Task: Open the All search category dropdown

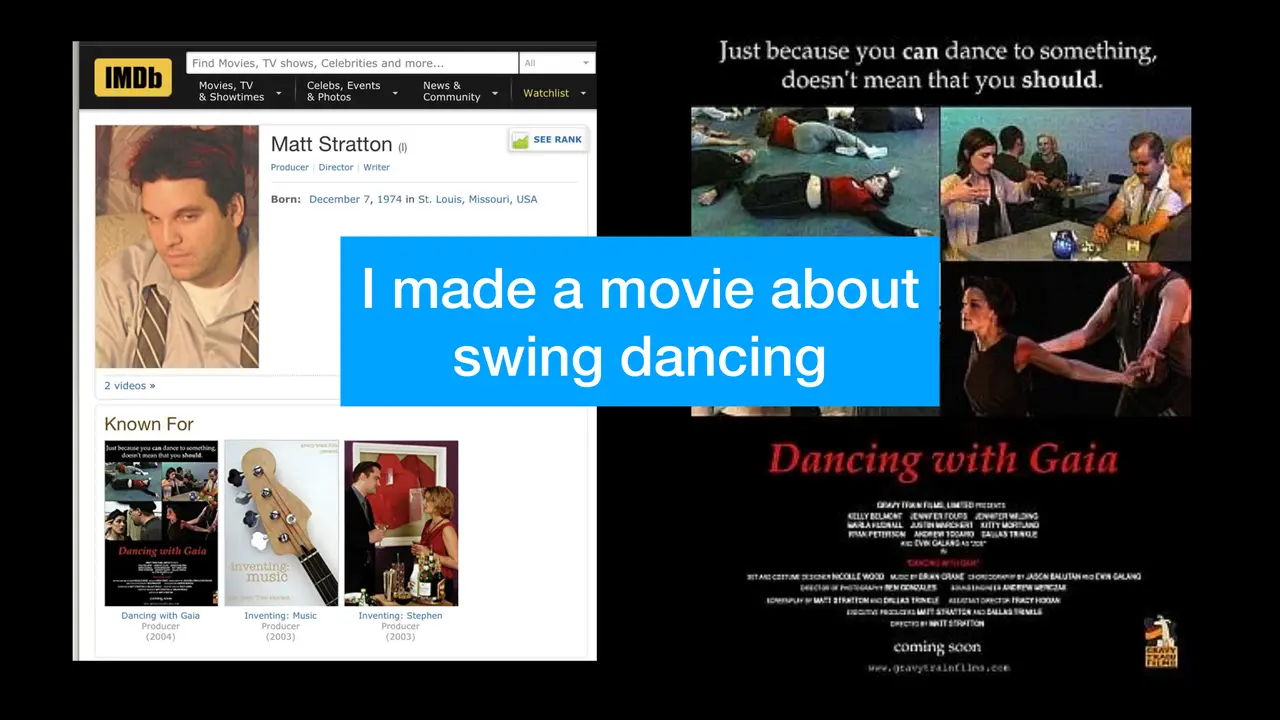Action: [x=557, y=63]
